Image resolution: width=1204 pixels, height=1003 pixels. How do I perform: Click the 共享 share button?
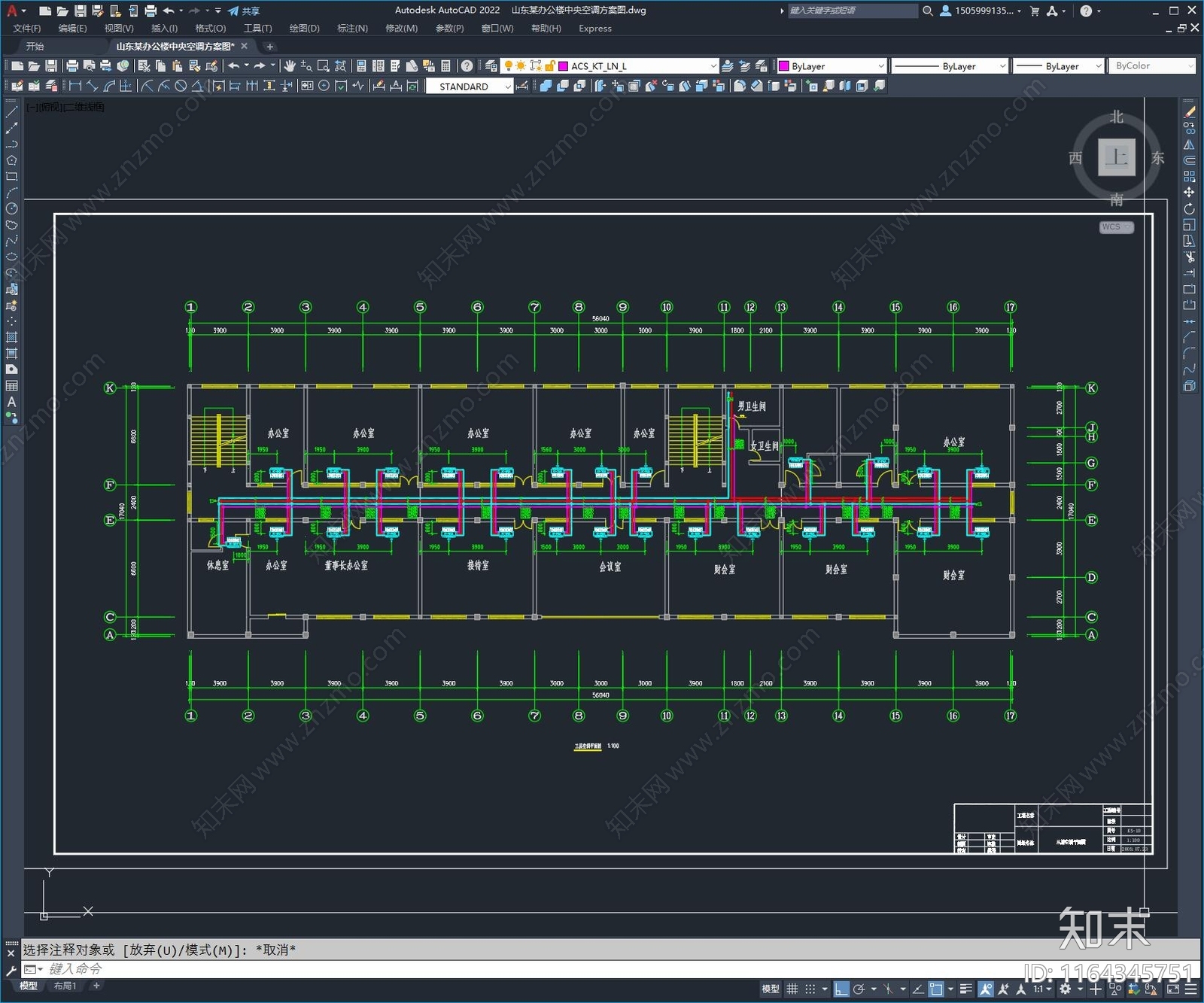244,11
